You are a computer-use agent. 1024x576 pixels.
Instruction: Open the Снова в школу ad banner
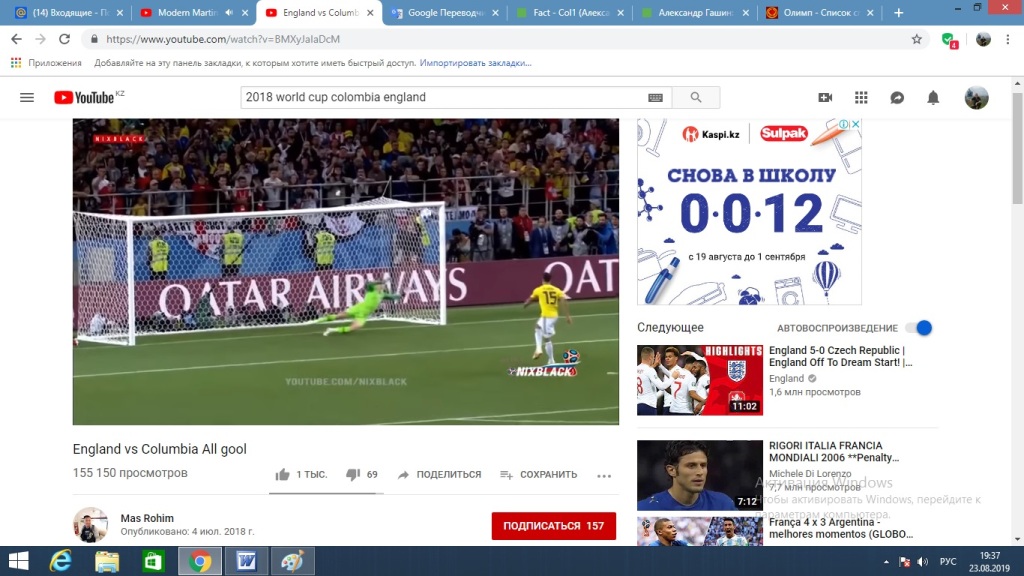[749, 212]
